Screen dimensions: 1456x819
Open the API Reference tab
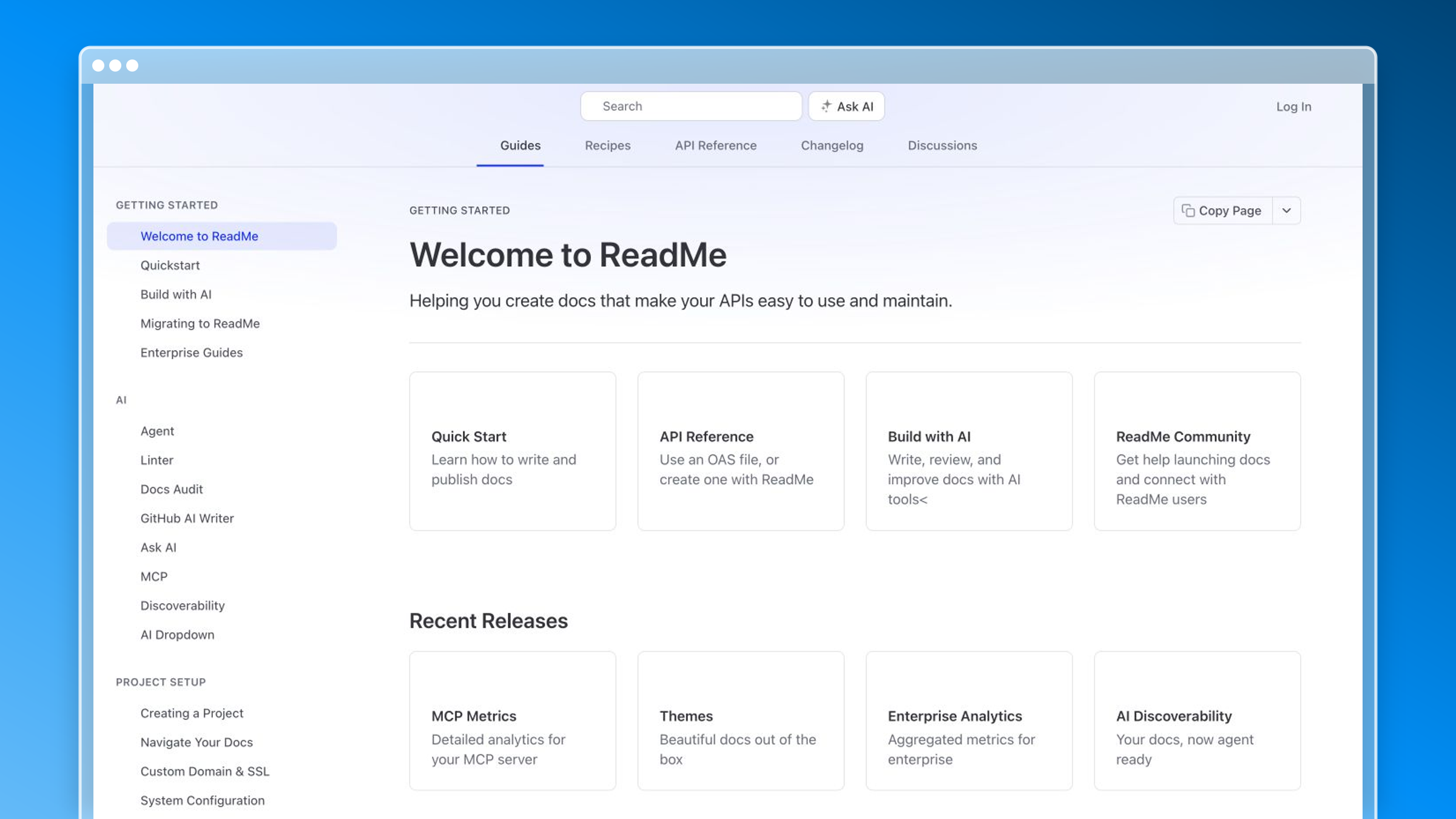716,146
